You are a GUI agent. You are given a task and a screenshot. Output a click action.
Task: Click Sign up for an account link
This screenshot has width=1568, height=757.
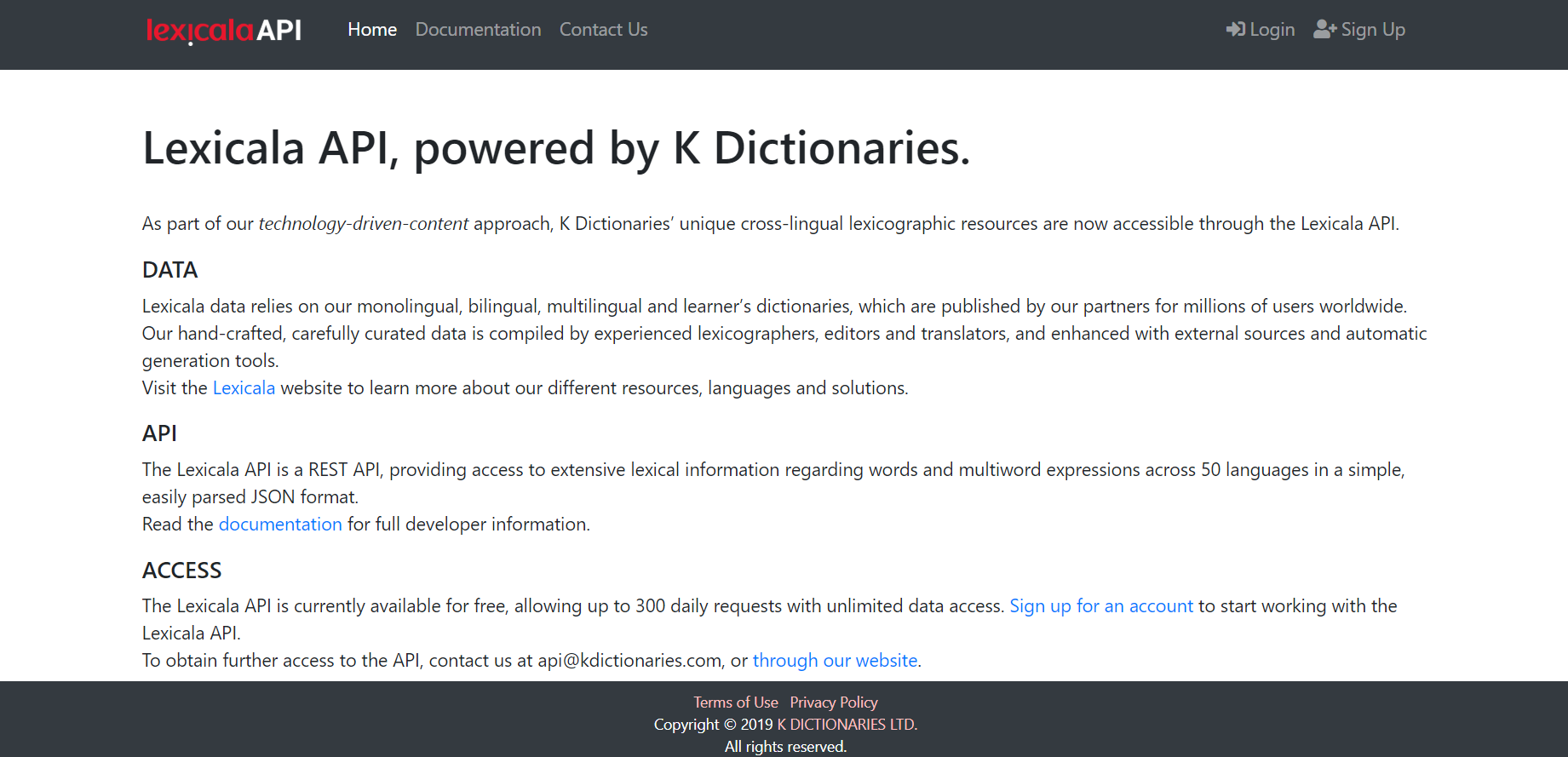point(1101,606)
